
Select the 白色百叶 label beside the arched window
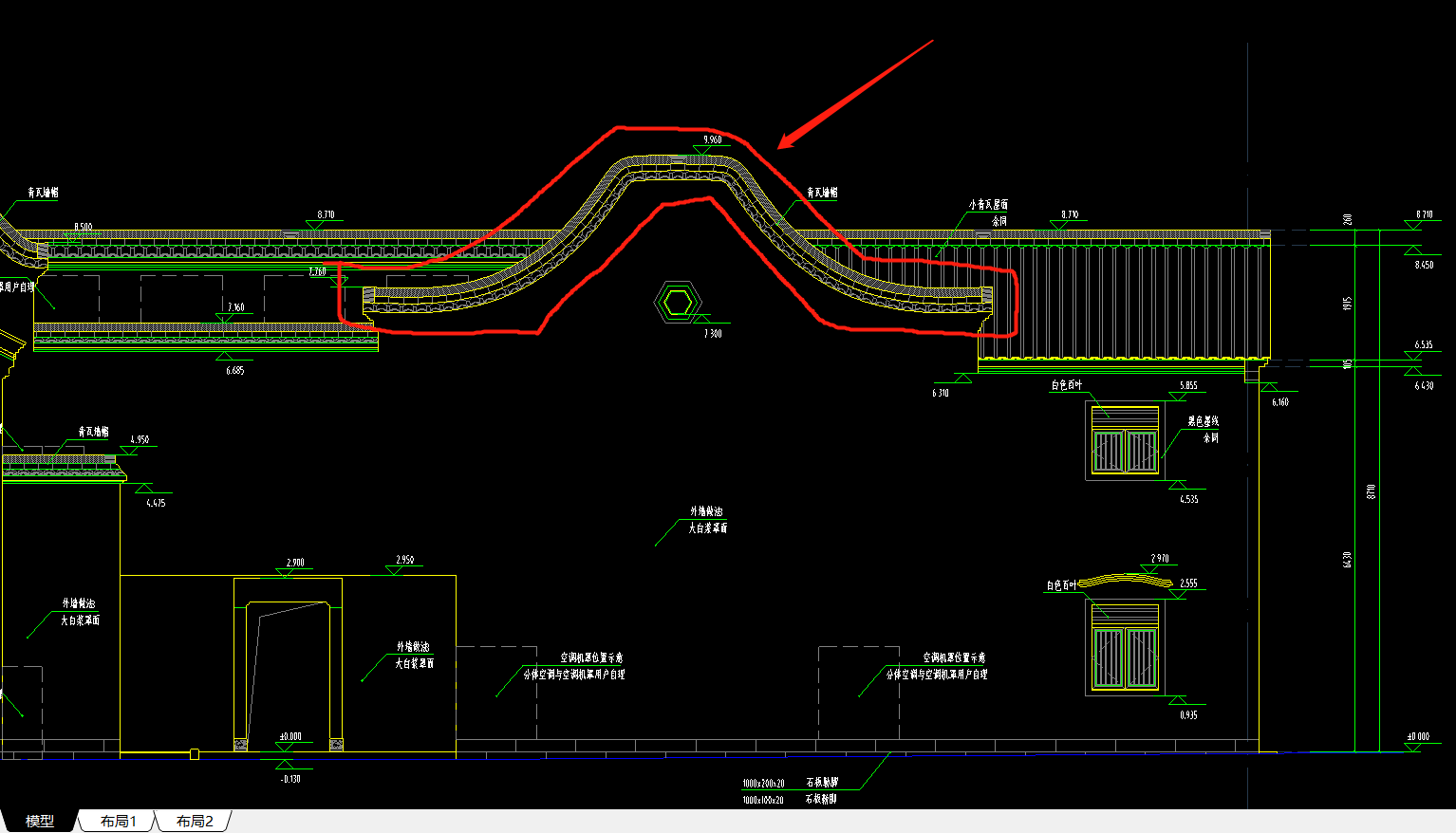click(1062, 585)
